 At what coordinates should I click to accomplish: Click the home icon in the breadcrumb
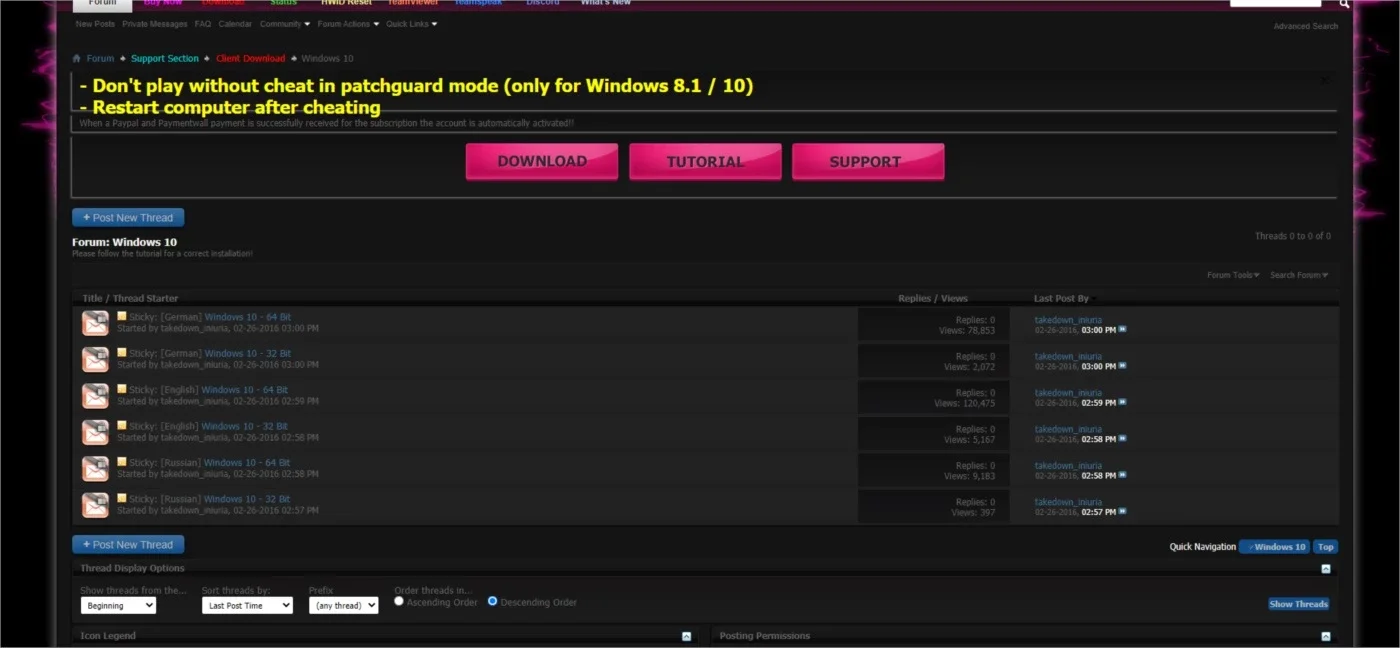coord(77,58)
